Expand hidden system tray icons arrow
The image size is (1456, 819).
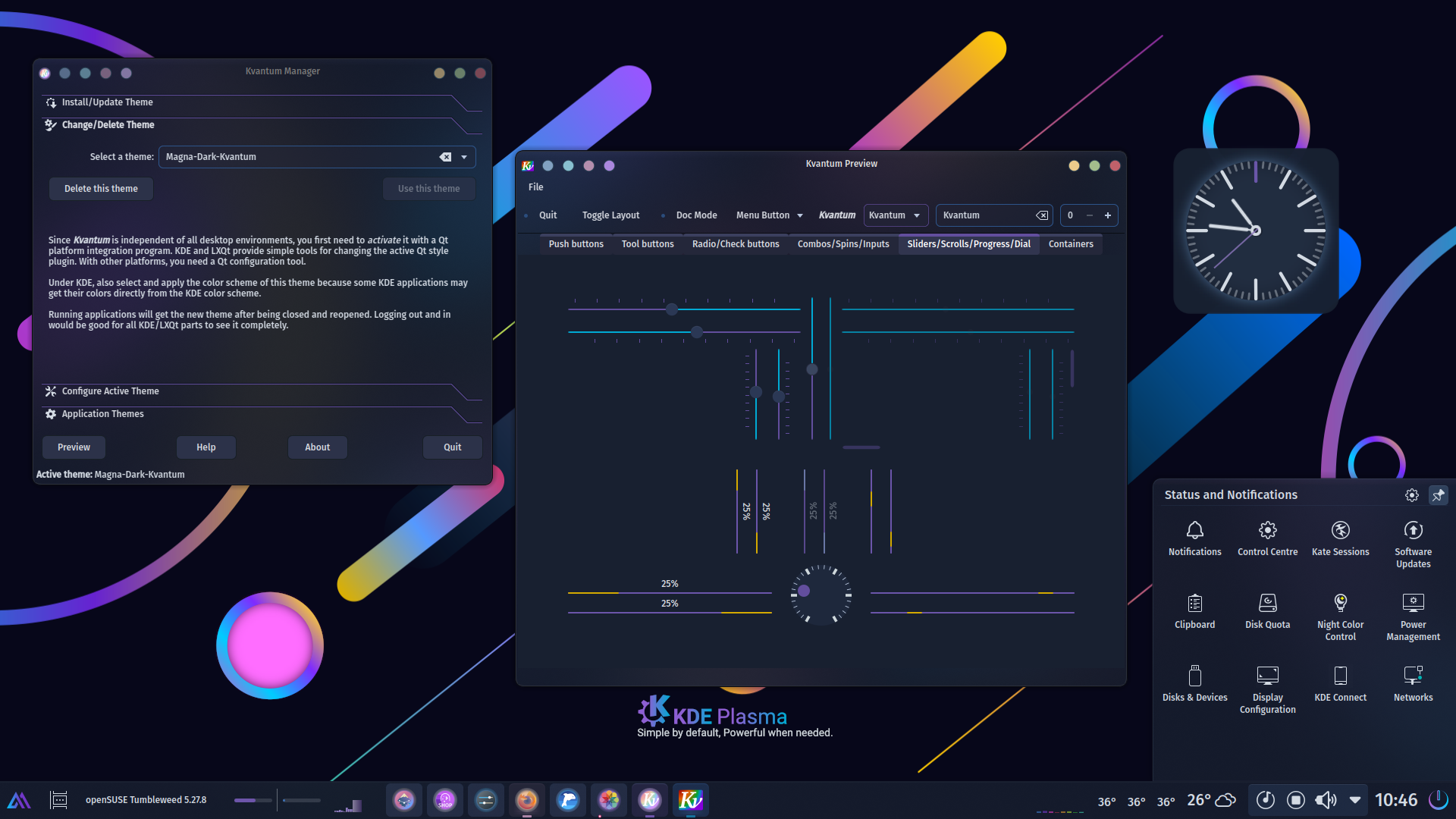[x=1355, y=800]
